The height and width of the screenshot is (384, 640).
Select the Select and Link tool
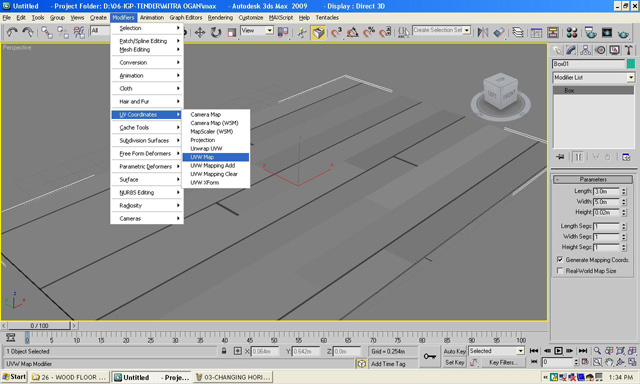47,32
